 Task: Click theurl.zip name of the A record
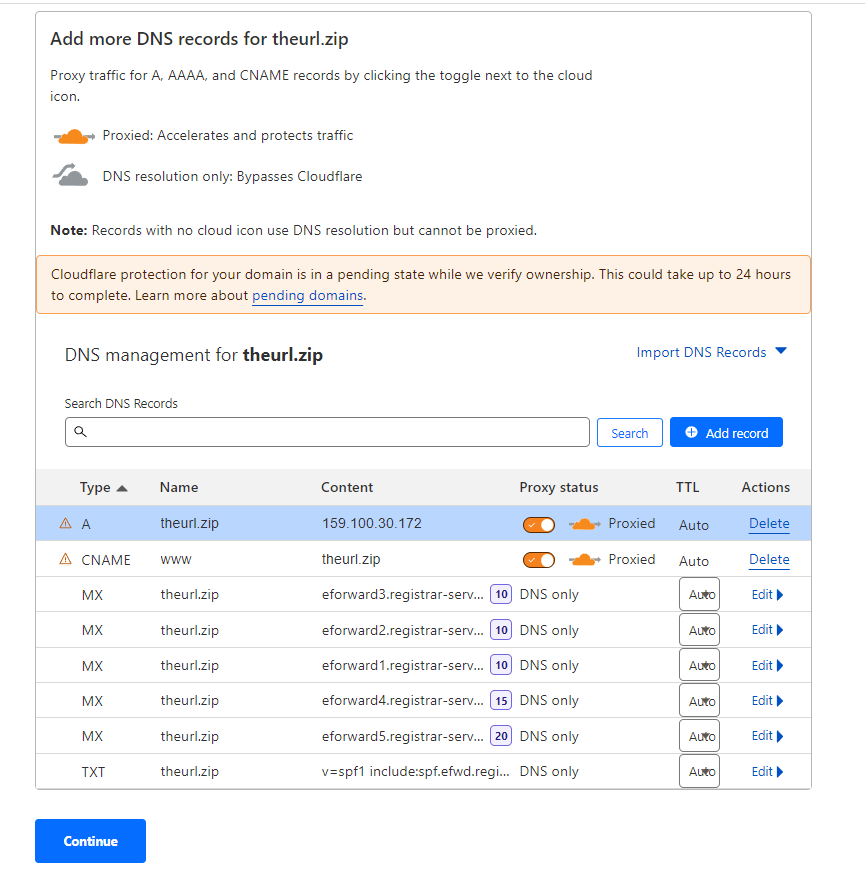pos(189,523)
